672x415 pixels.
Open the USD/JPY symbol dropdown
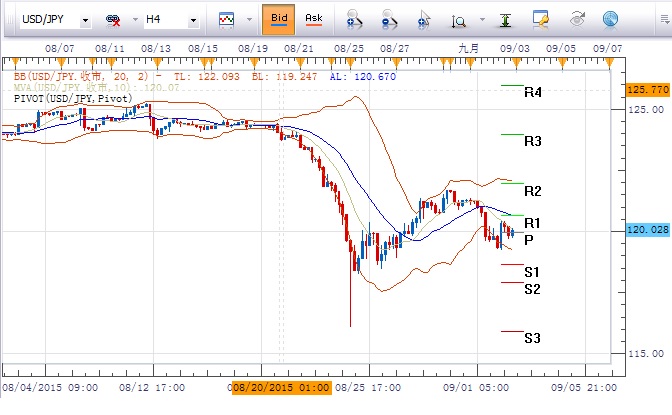[85, 20]
